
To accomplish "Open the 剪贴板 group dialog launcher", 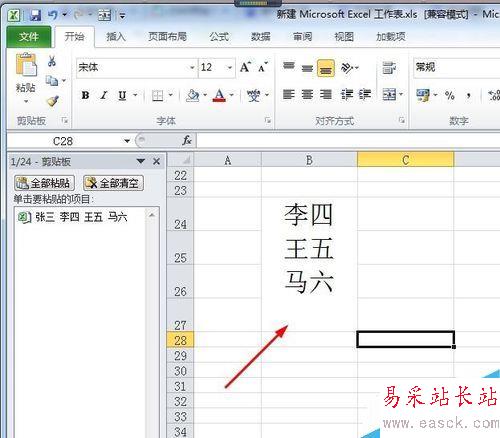I will (x=64, y=120).
